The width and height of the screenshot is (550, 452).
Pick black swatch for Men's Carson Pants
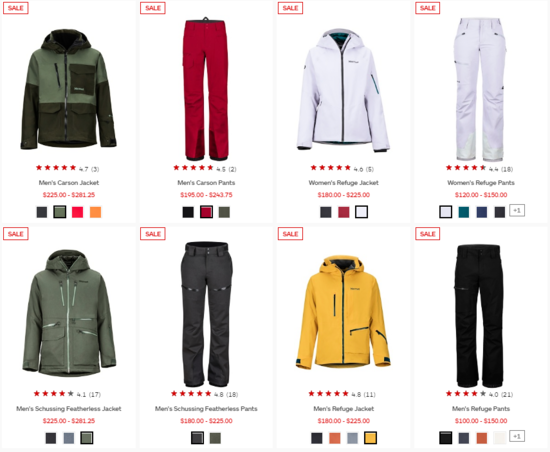(188, 212)
